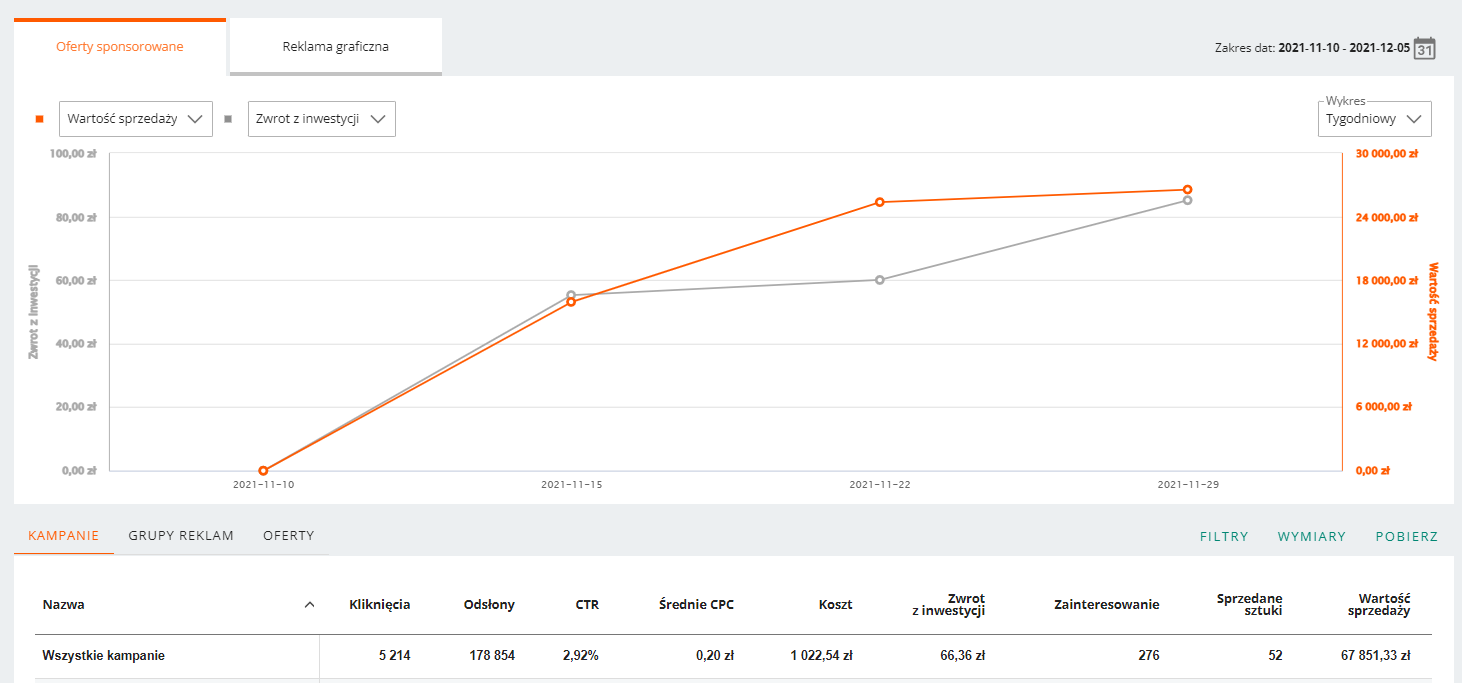The image size is (1462, 683).
Task: Open the Wartość sprzedaży metric dropdown
Action: coord(136,119)
